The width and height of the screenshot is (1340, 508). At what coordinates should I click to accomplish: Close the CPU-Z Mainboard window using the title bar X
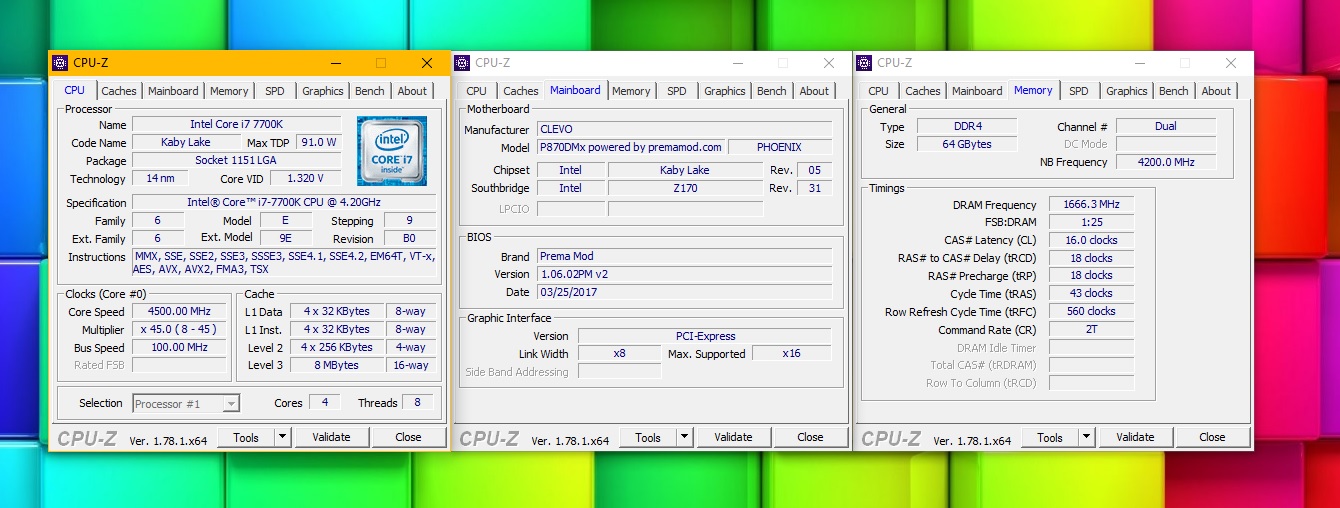(x=828, y=63)
